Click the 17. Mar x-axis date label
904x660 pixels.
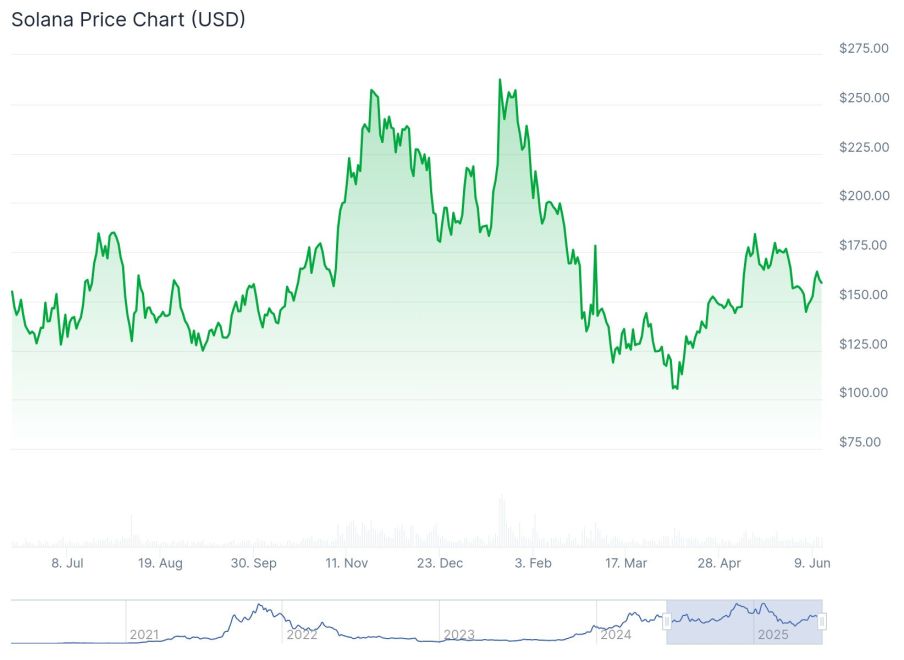(626, 564)
